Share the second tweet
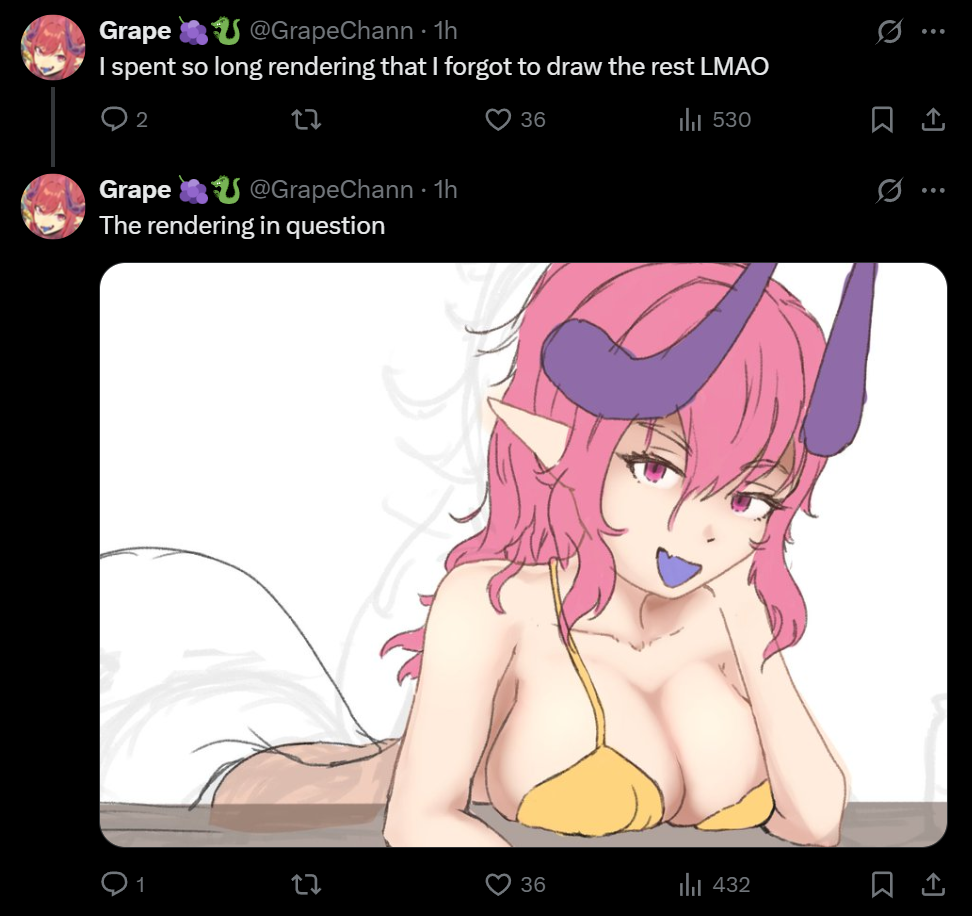Viewport: 972px width, 916px height. click(x=933, y=884)
